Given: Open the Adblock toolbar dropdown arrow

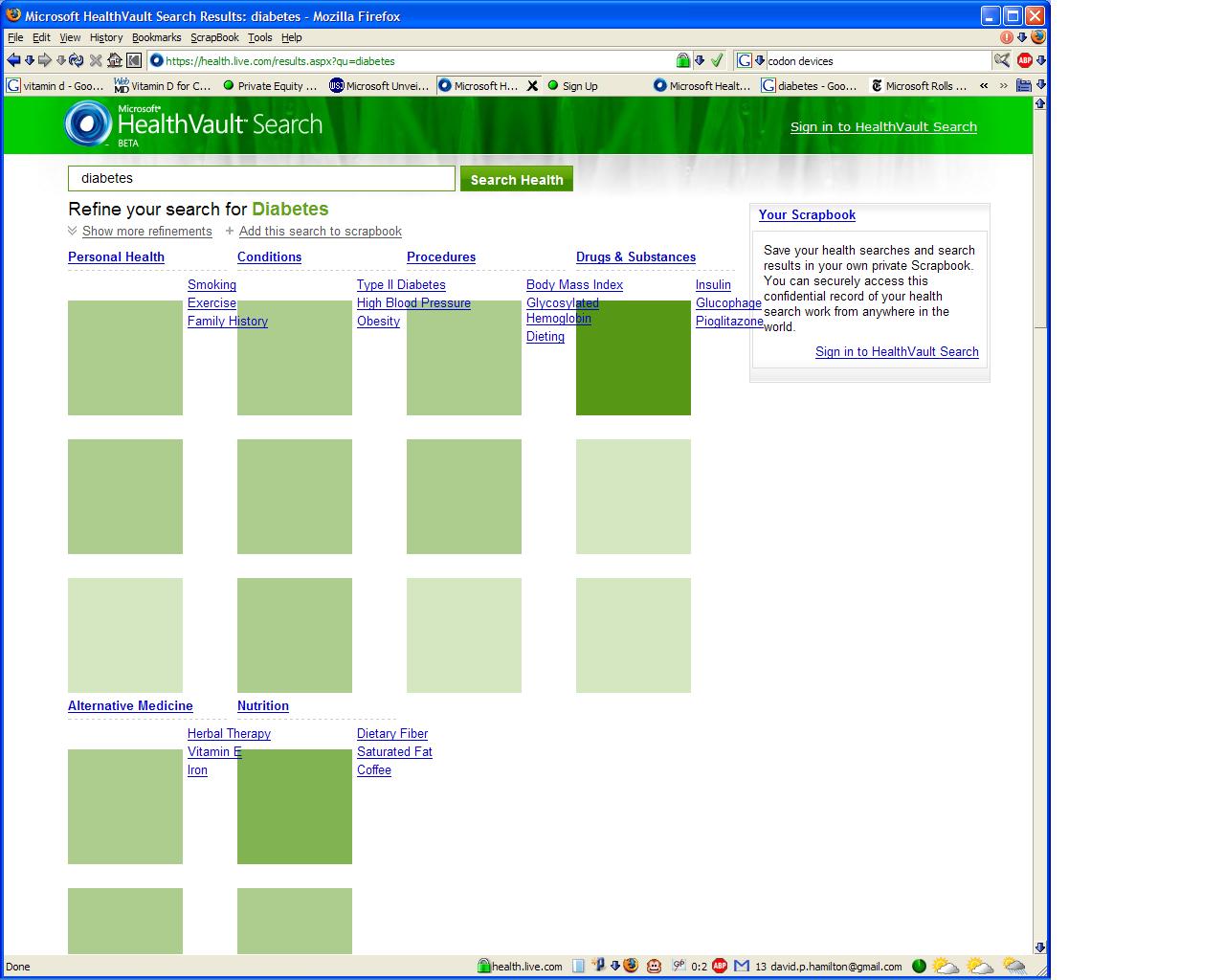Looking at the screenshot, I should click(1040, 60).
